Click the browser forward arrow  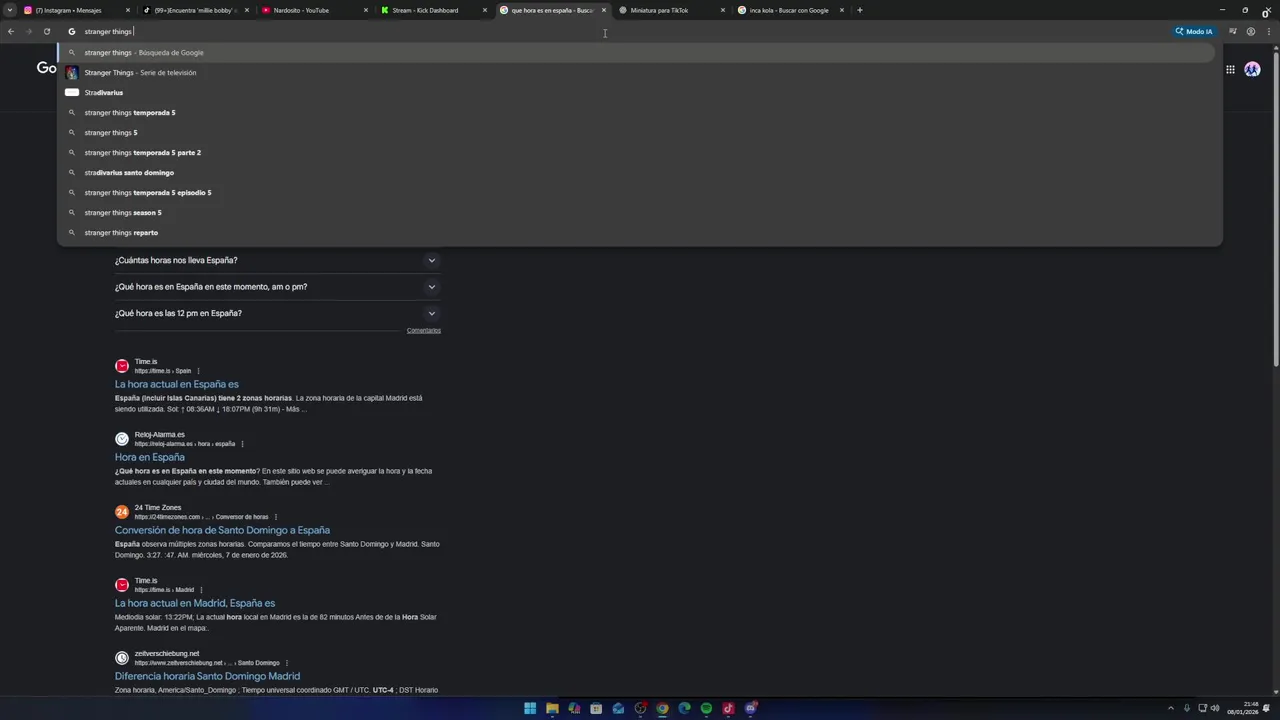pyautogui.click(x=28, y=31)
